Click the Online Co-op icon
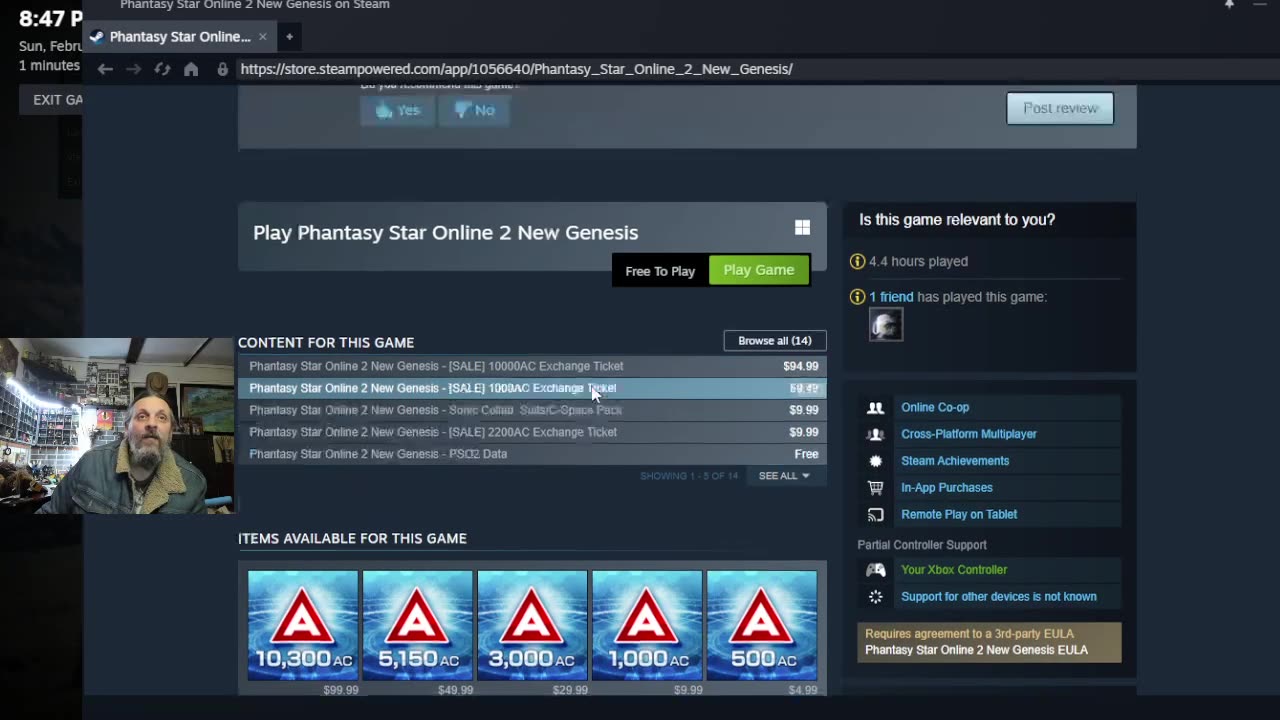 pos(875,407)
